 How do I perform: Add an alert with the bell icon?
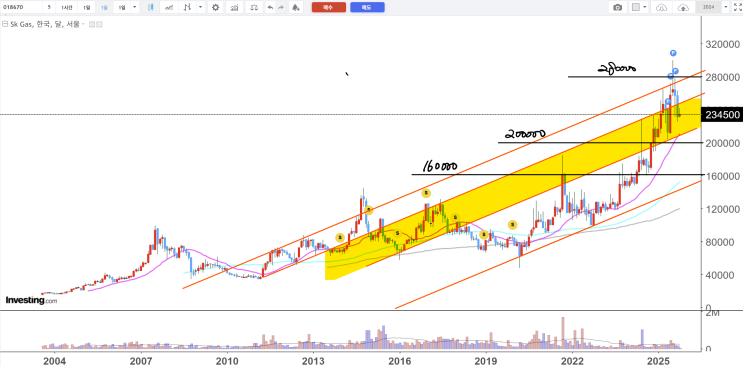[296, 7]
